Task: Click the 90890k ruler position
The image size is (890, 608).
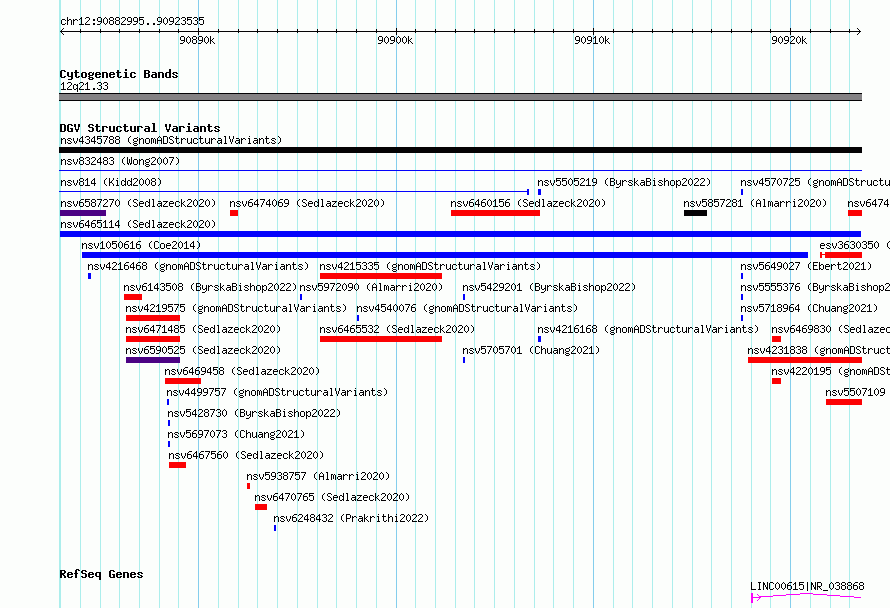Action: click(x=197, y=40)
